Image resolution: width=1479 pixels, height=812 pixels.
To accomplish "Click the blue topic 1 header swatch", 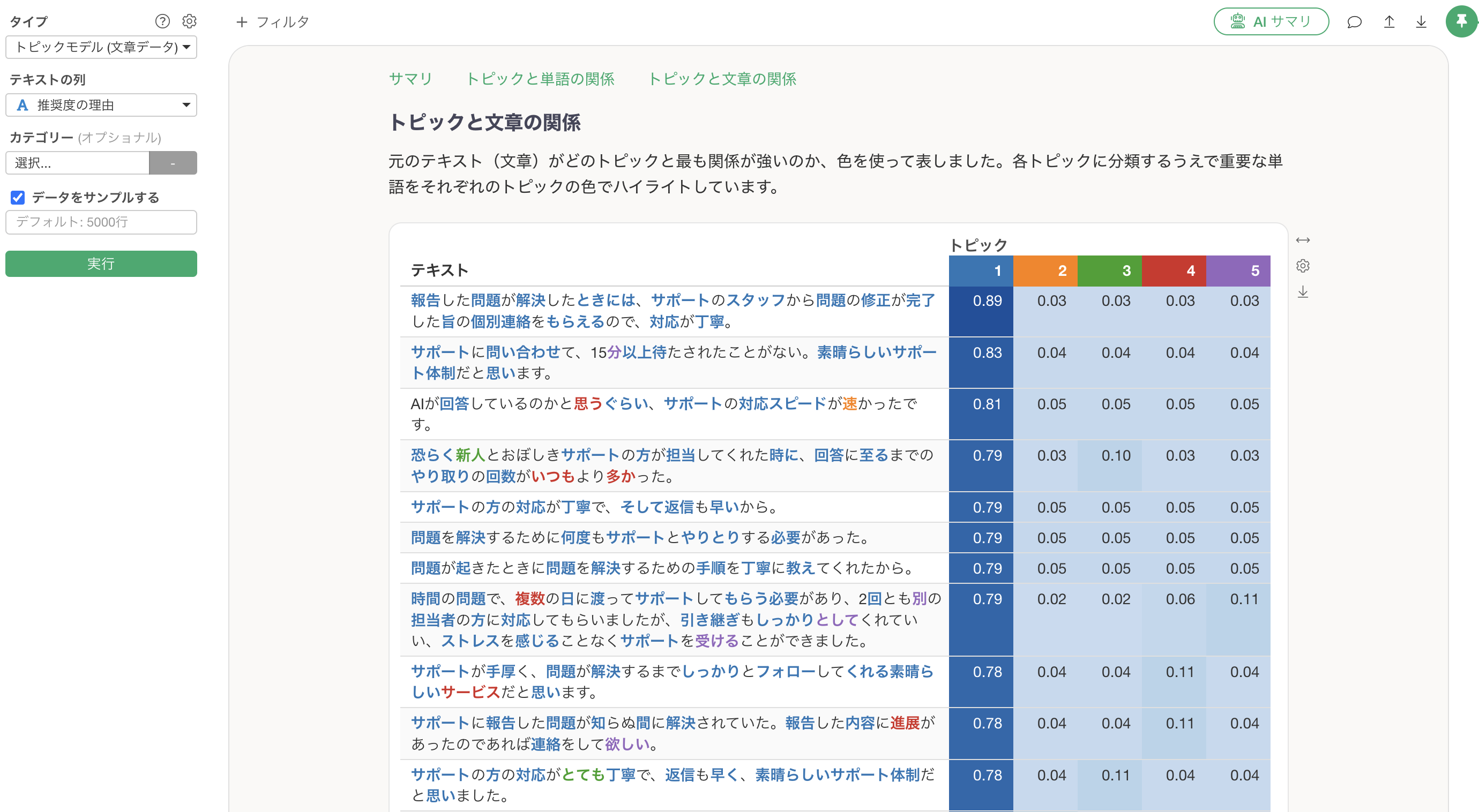I will 981,271.
